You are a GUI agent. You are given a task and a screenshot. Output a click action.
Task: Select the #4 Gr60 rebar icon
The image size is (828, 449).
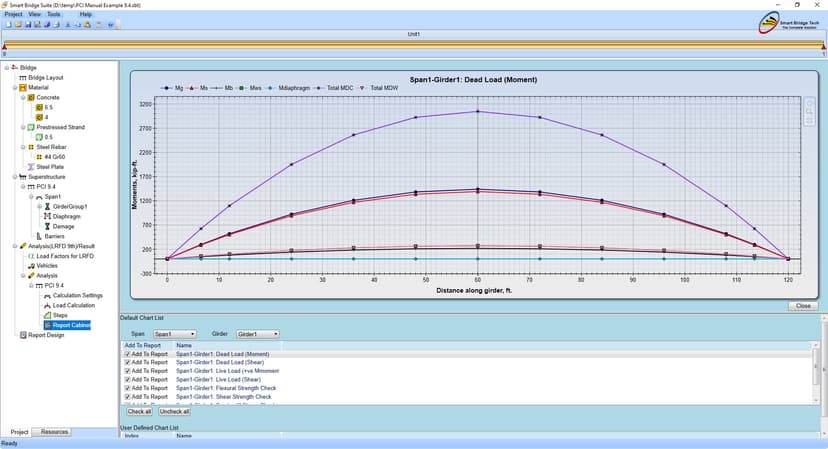pyautogui.click(x=39, y=157)
